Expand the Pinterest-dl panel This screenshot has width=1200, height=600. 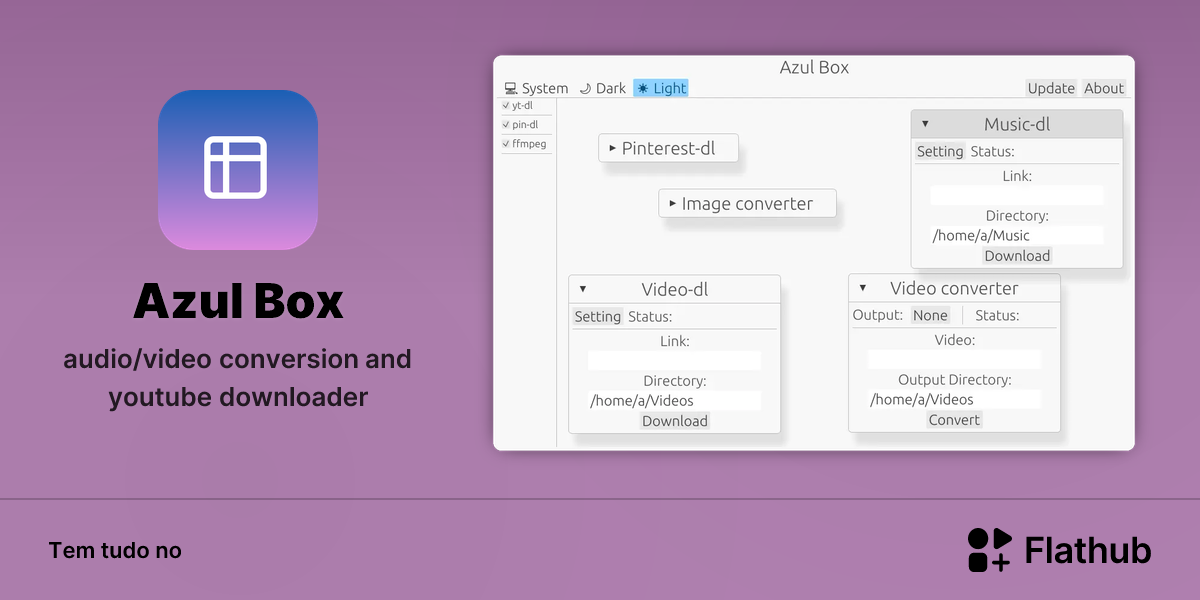coord(613,148)
